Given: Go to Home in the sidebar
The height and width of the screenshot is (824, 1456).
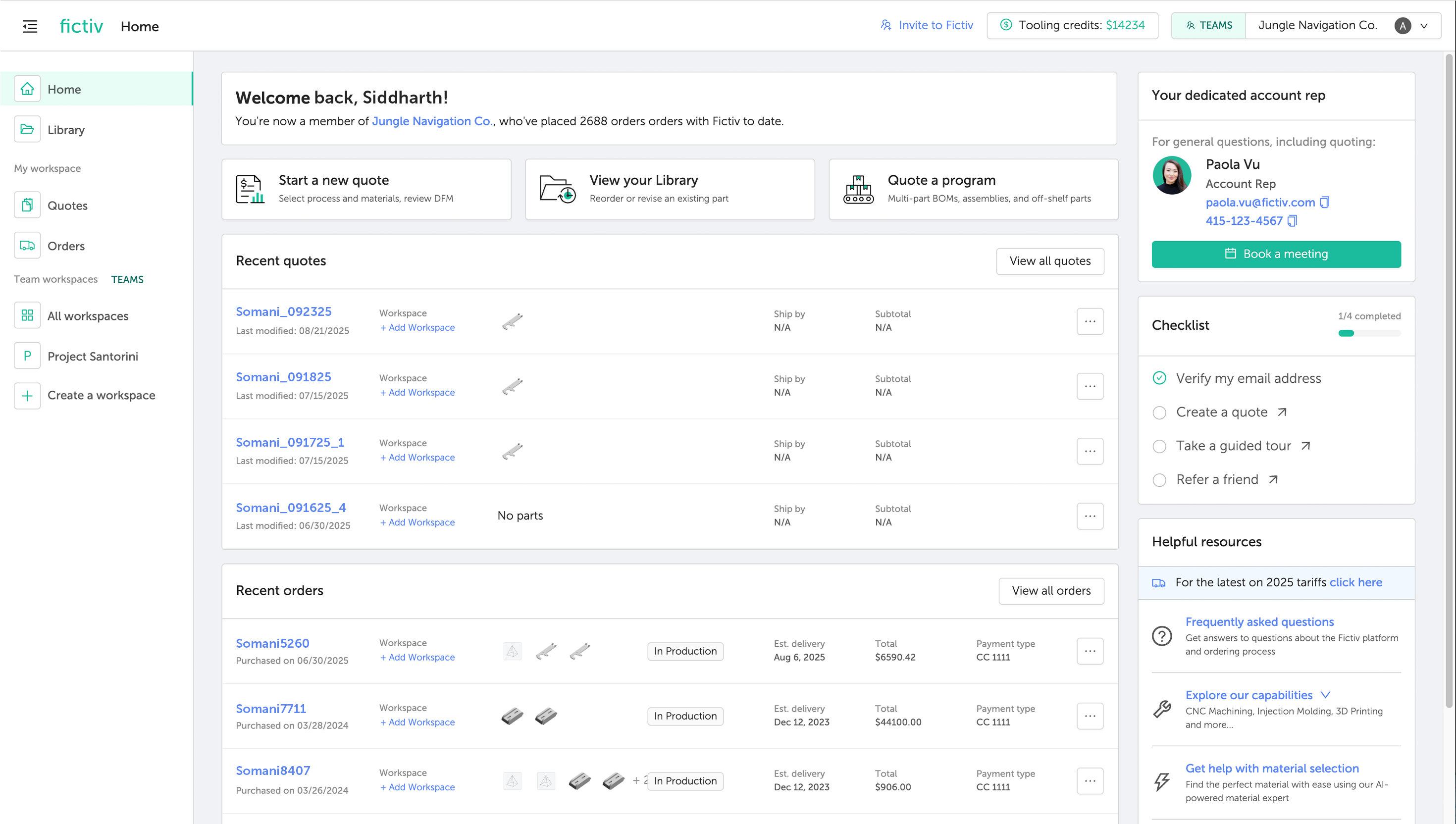Looking at the screenshot, I should point(64,90).
